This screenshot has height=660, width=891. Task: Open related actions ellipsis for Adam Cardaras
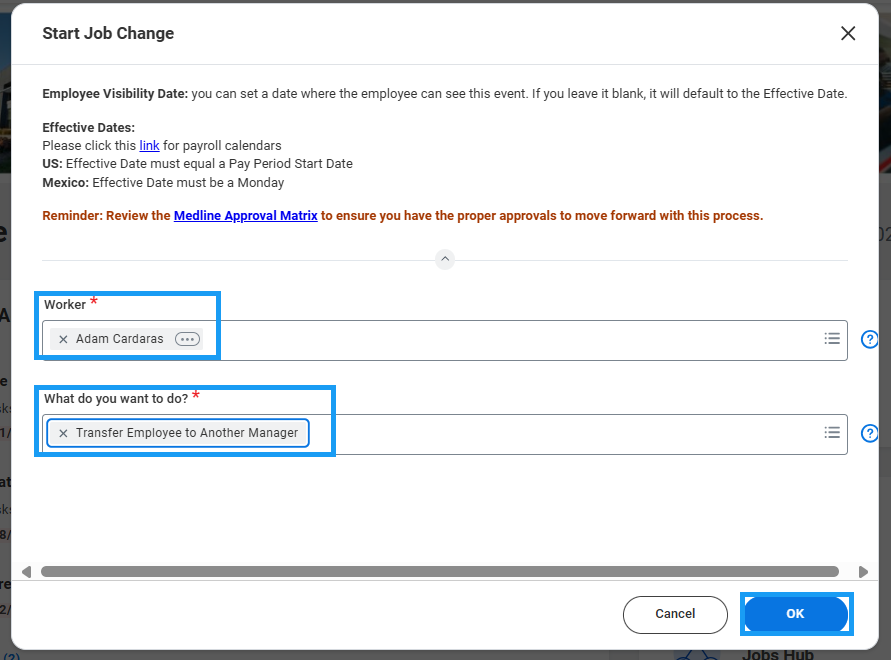[x=187, y=339]
